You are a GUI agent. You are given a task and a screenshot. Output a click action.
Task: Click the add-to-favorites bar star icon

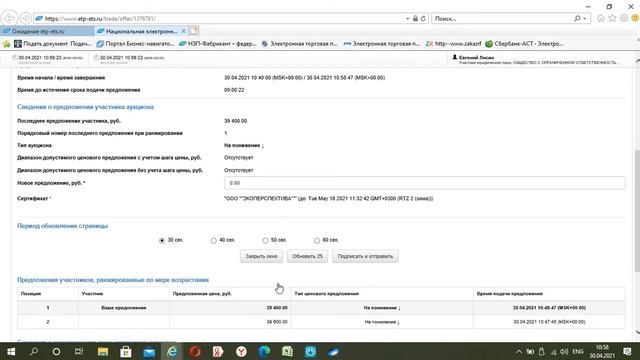(x=7, y=44)
